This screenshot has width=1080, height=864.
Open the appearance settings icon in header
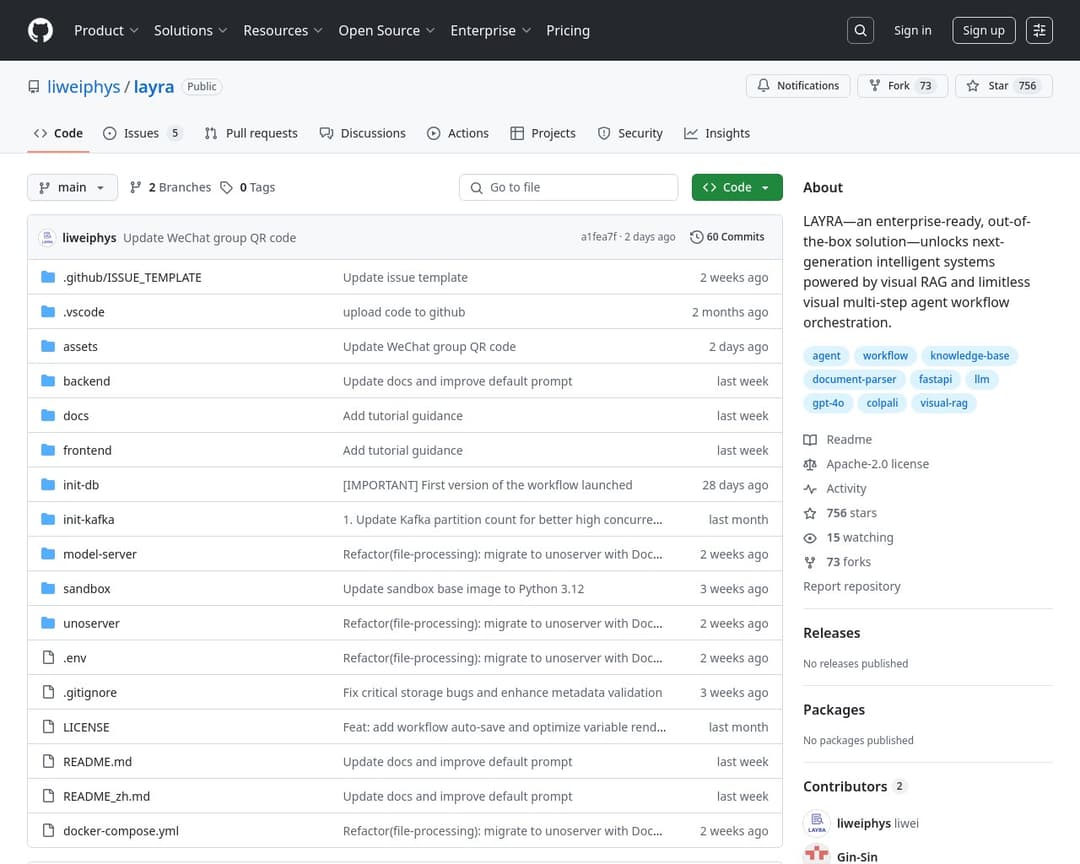[1039, 30]
